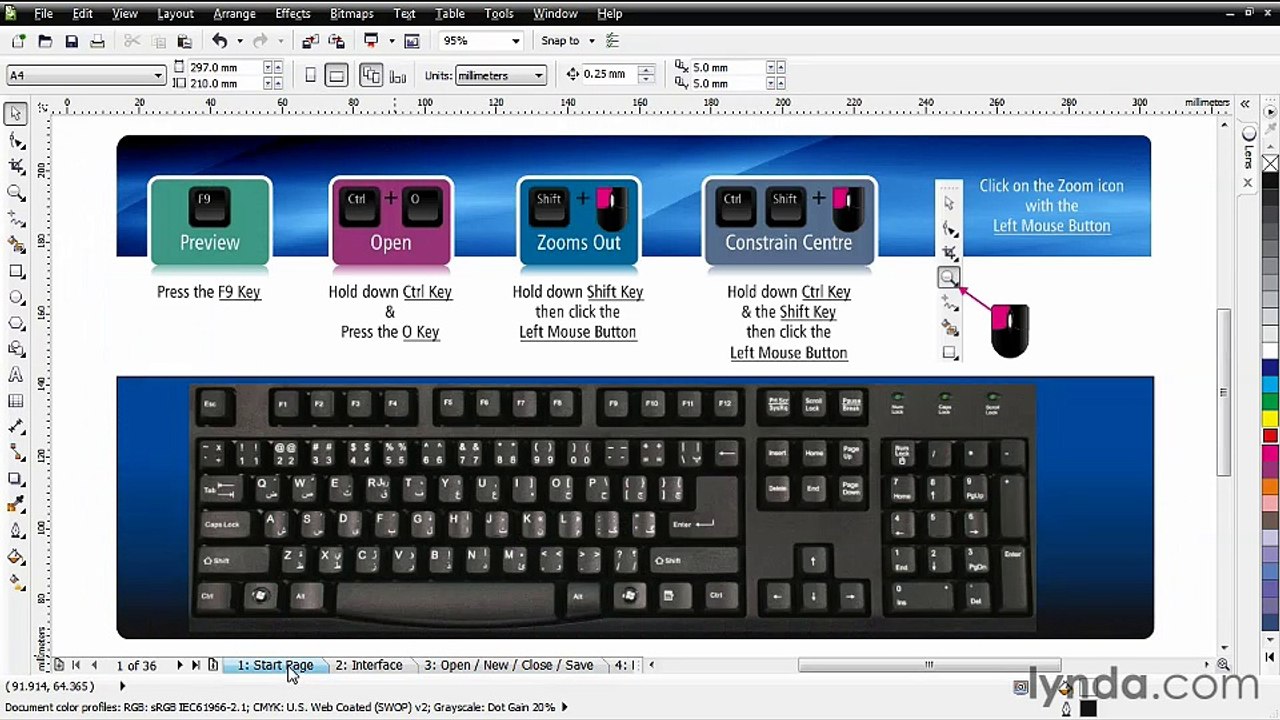
Task: Select the Polygon tool
Action: coord(15,323)
